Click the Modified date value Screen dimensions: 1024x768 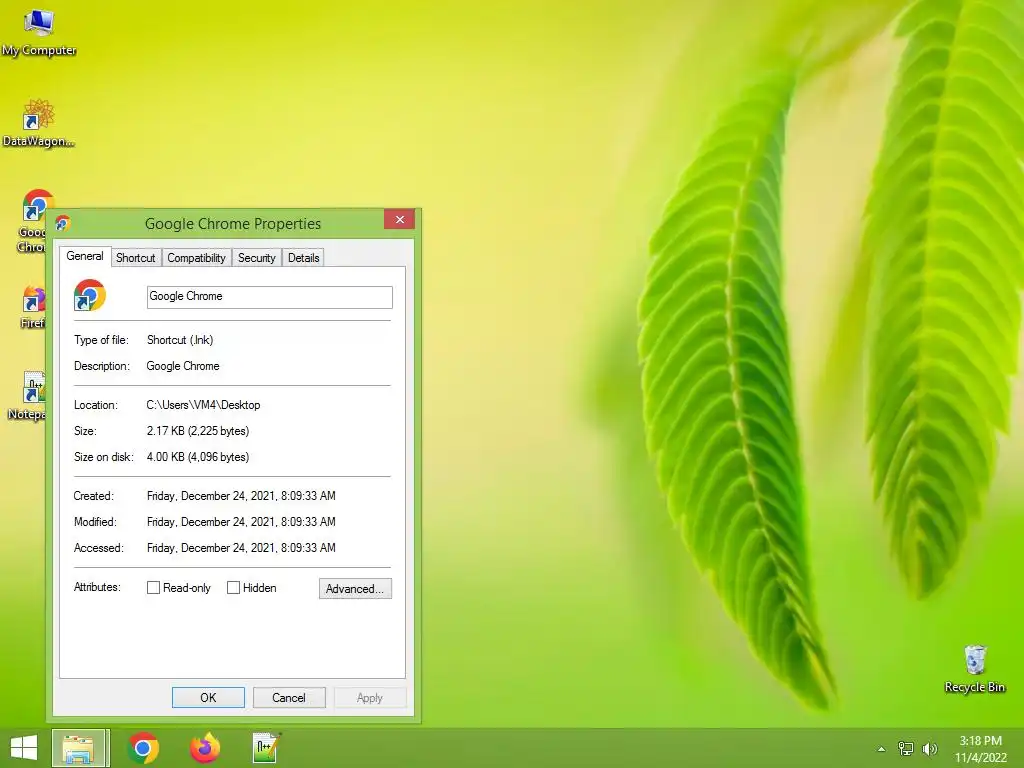(x=241, y=522)
